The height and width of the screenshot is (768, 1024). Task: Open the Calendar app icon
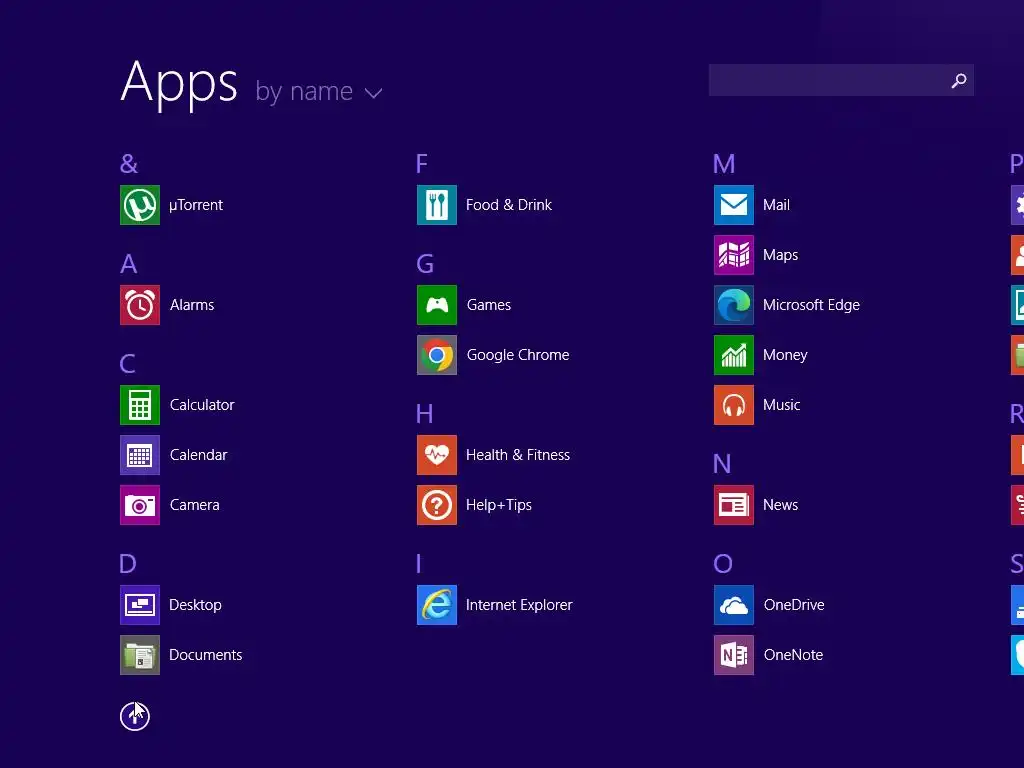click(140, 455)
